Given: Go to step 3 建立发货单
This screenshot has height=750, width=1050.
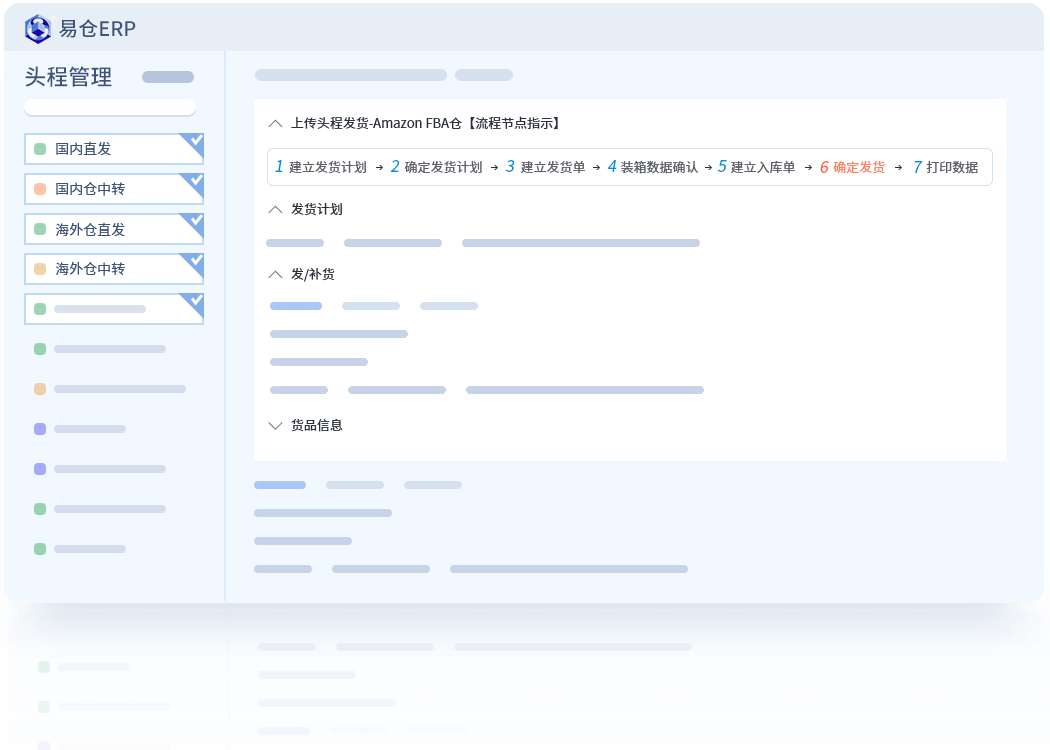Looking at the screenshot, I should [x=546, y=167].
